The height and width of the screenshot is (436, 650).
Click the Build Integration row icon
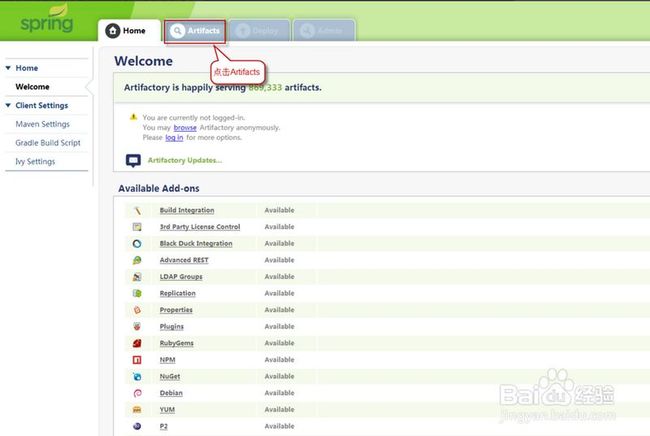[x=137, y=211]
